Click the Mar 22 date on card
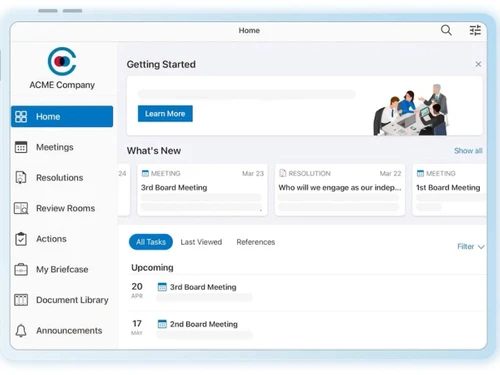The image size is (500, 375). pyautogui.click(x=390, y=173)
